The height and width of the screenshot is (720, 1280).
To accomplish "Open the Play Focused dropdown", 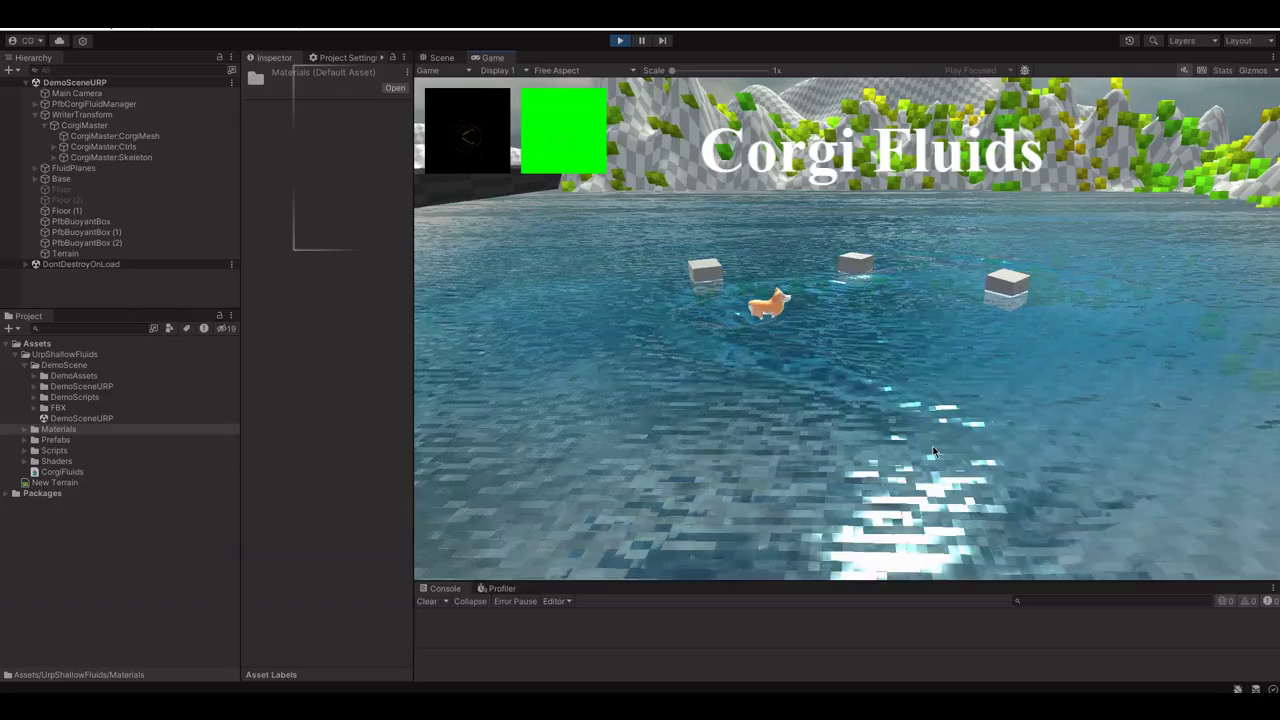I will click(979, 71).
